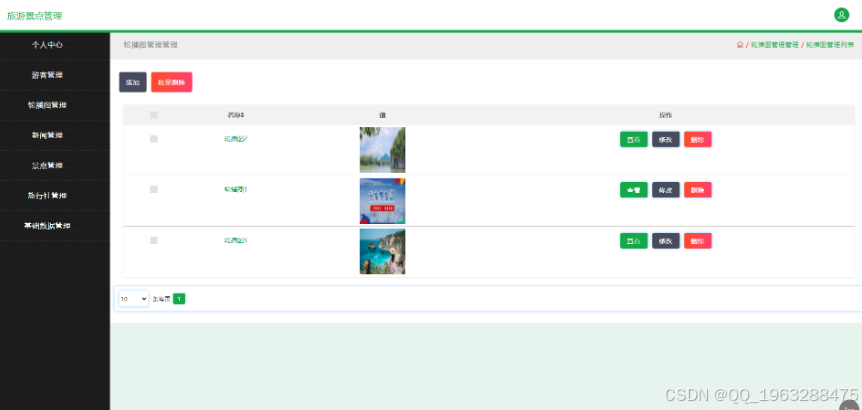
Task: Go to page 1 in pagination
Action: 179,298
